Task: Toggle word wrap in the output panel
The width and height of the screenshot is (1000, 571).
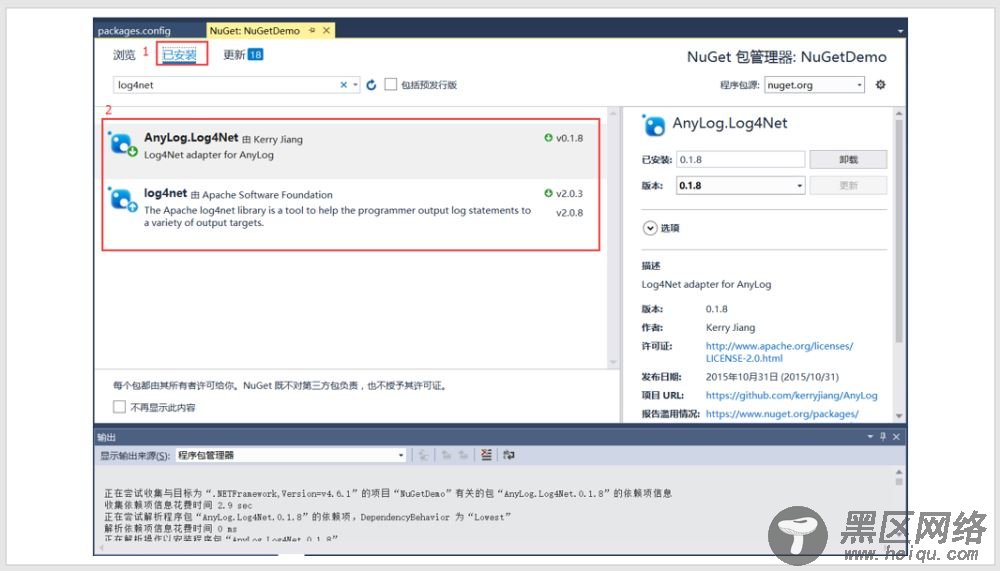Action: point(508,455)
